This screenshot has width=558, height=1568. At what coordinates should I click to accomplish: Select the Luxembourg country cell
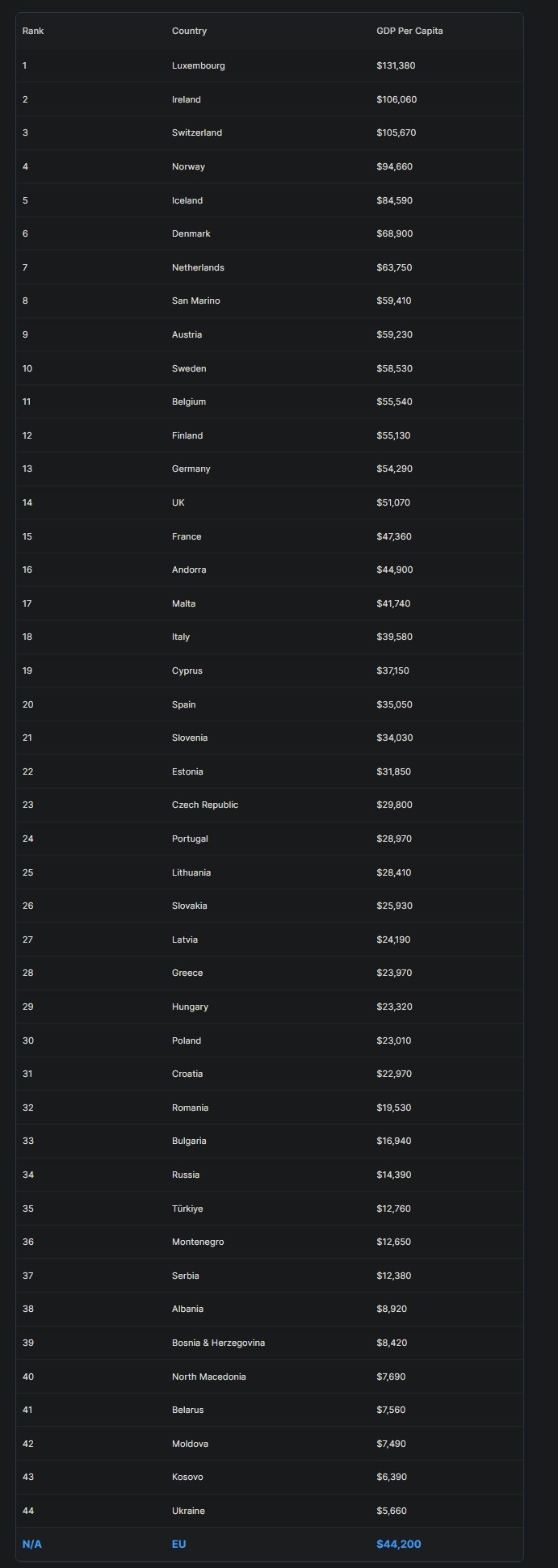[199, 65]
